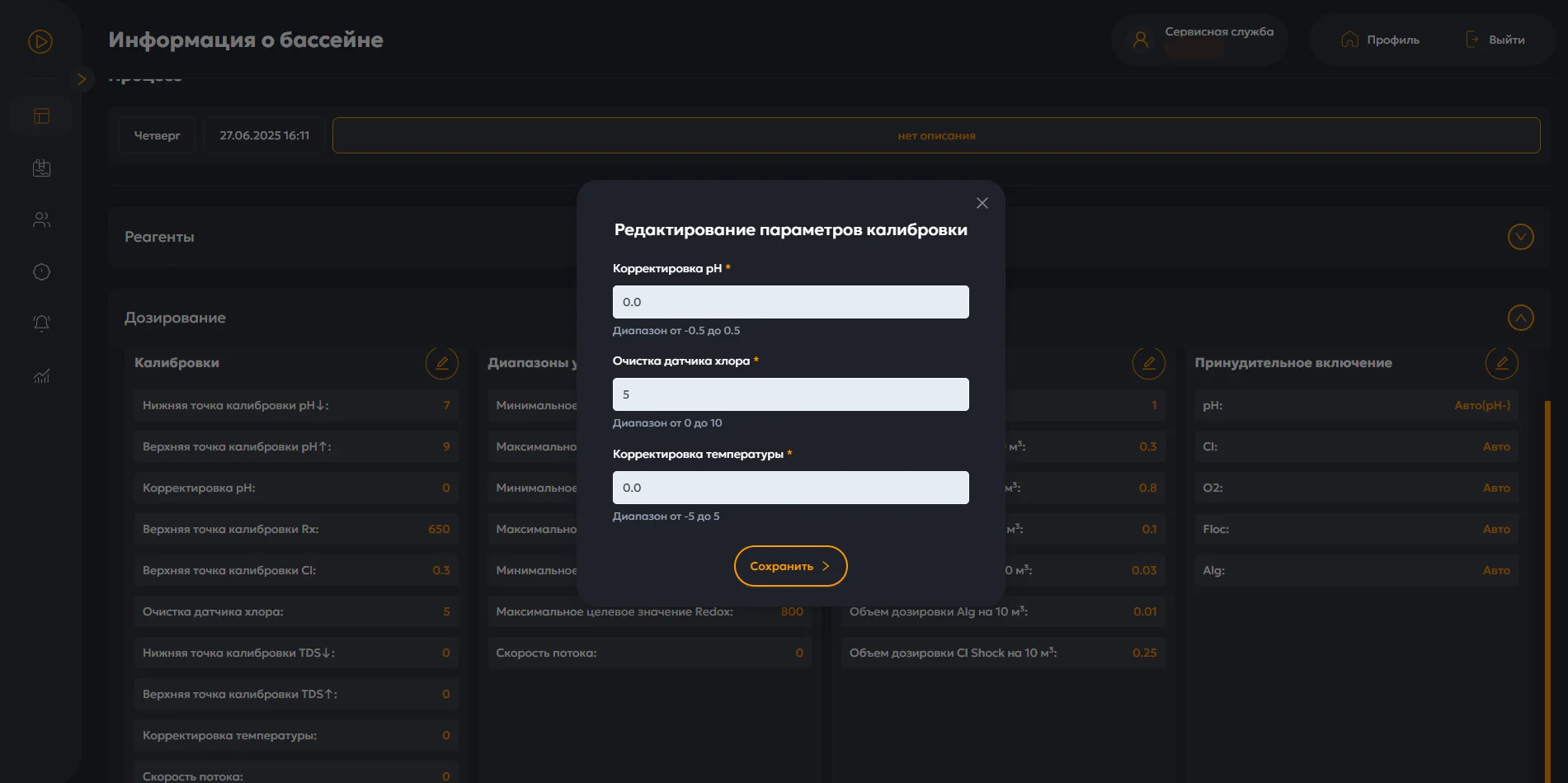Focus the Корректировка температуры input field

[x=790, y=488]
